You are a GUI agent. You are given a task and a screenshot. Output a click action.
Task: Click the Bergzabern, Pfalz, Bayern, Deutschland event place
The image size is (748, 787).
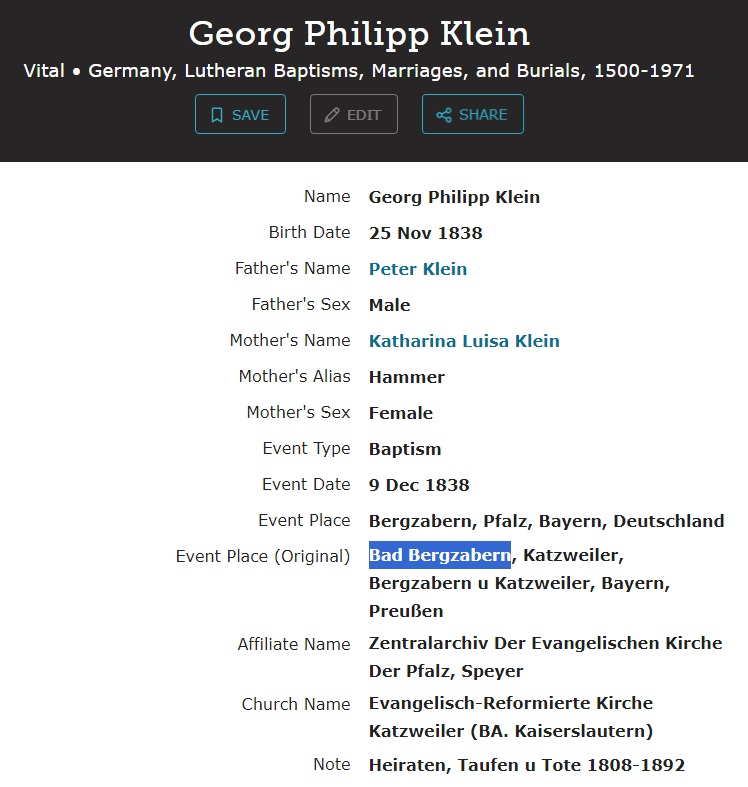coord(546,521)
